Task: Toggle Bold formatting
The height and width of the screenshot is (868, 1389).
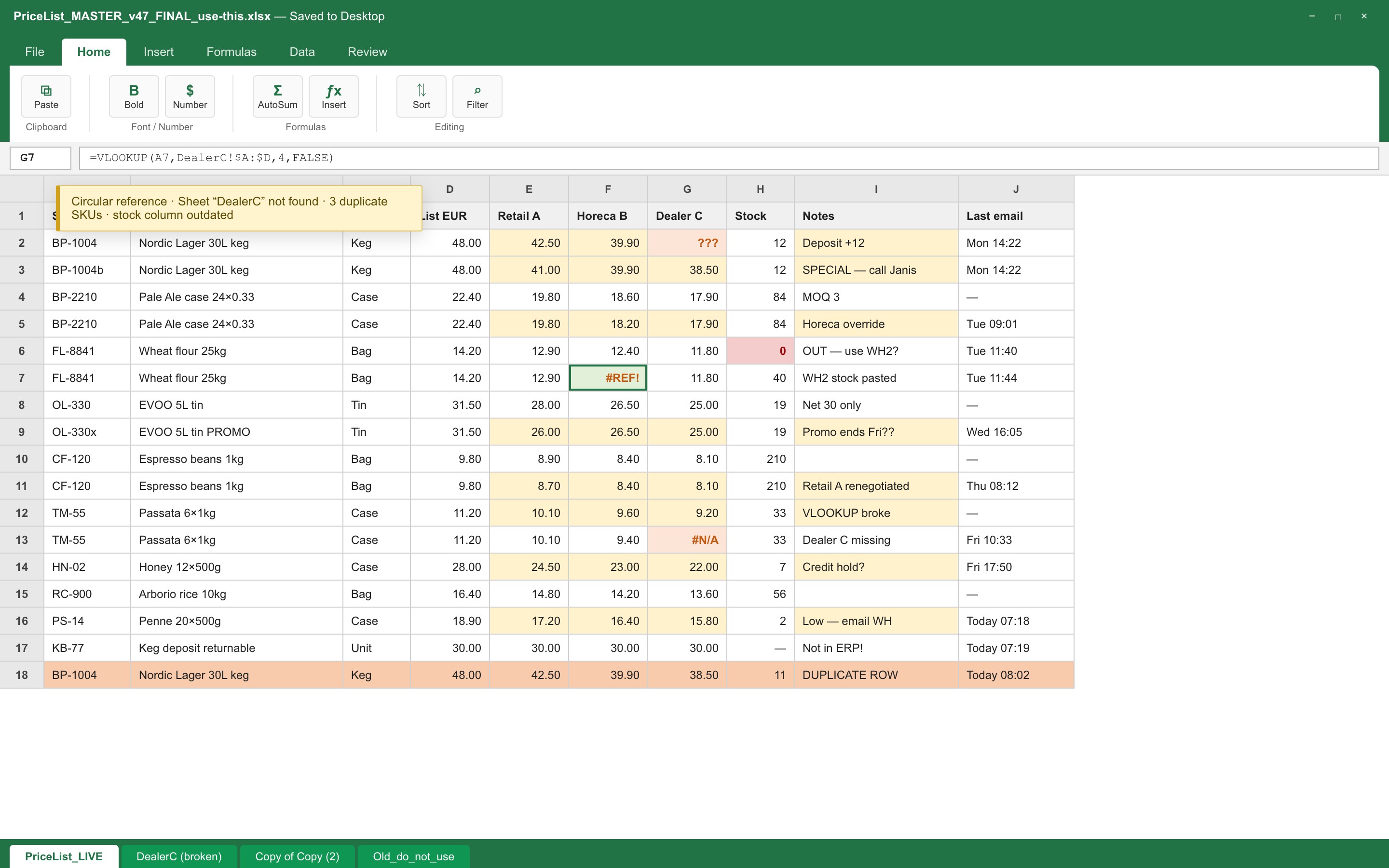Action: pyautogui.click(x=134, y=96)
